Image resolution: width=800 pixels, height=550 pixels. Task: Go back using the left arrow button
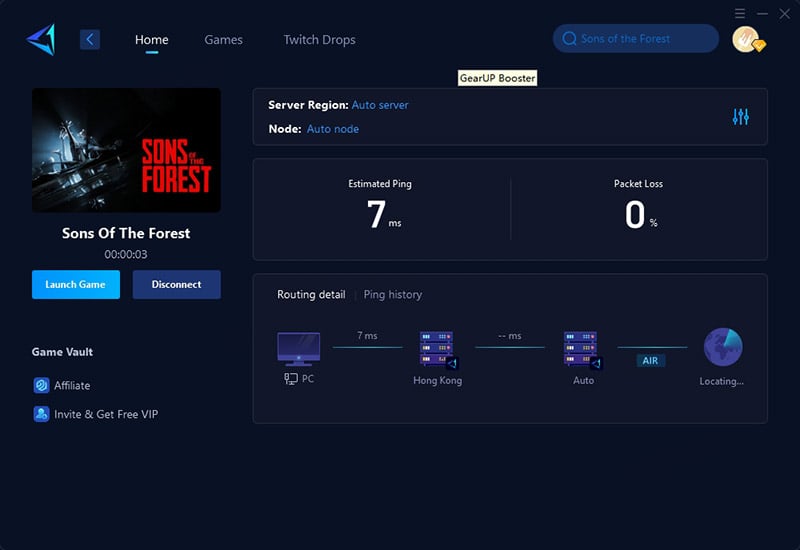90,39
